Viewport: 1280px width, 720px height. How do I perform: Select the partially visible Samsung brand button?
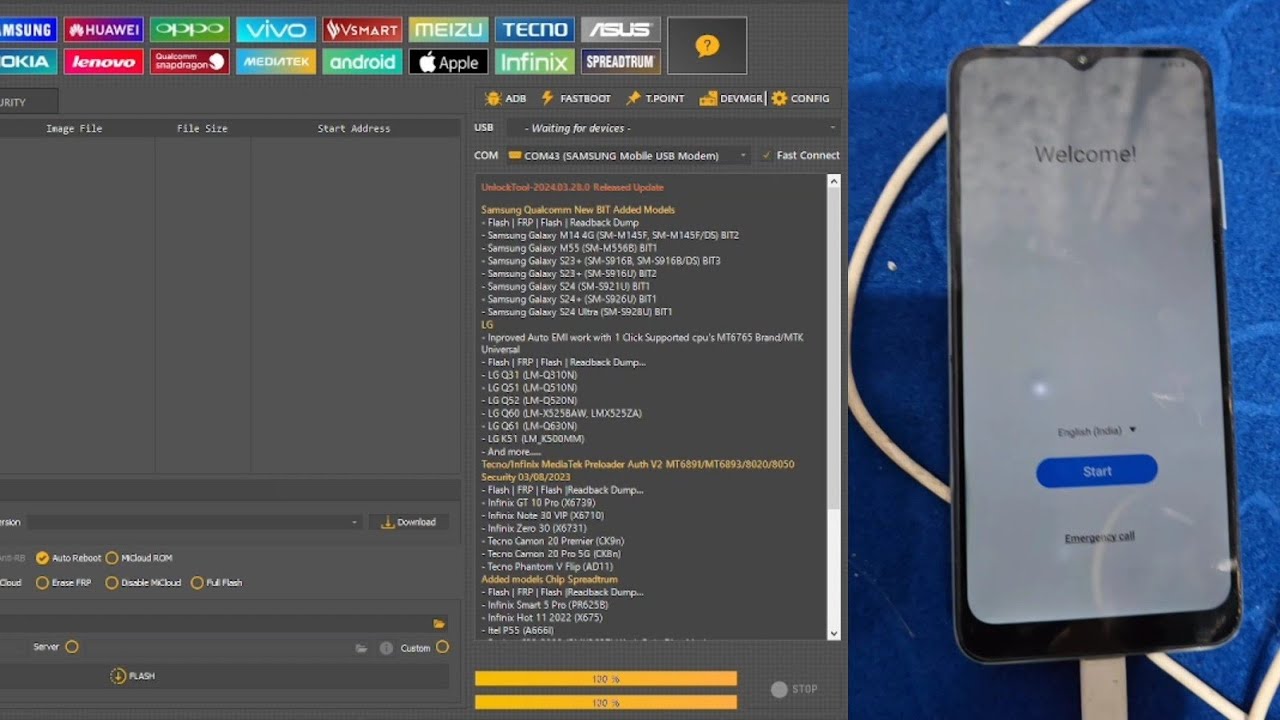coord(28,29)
